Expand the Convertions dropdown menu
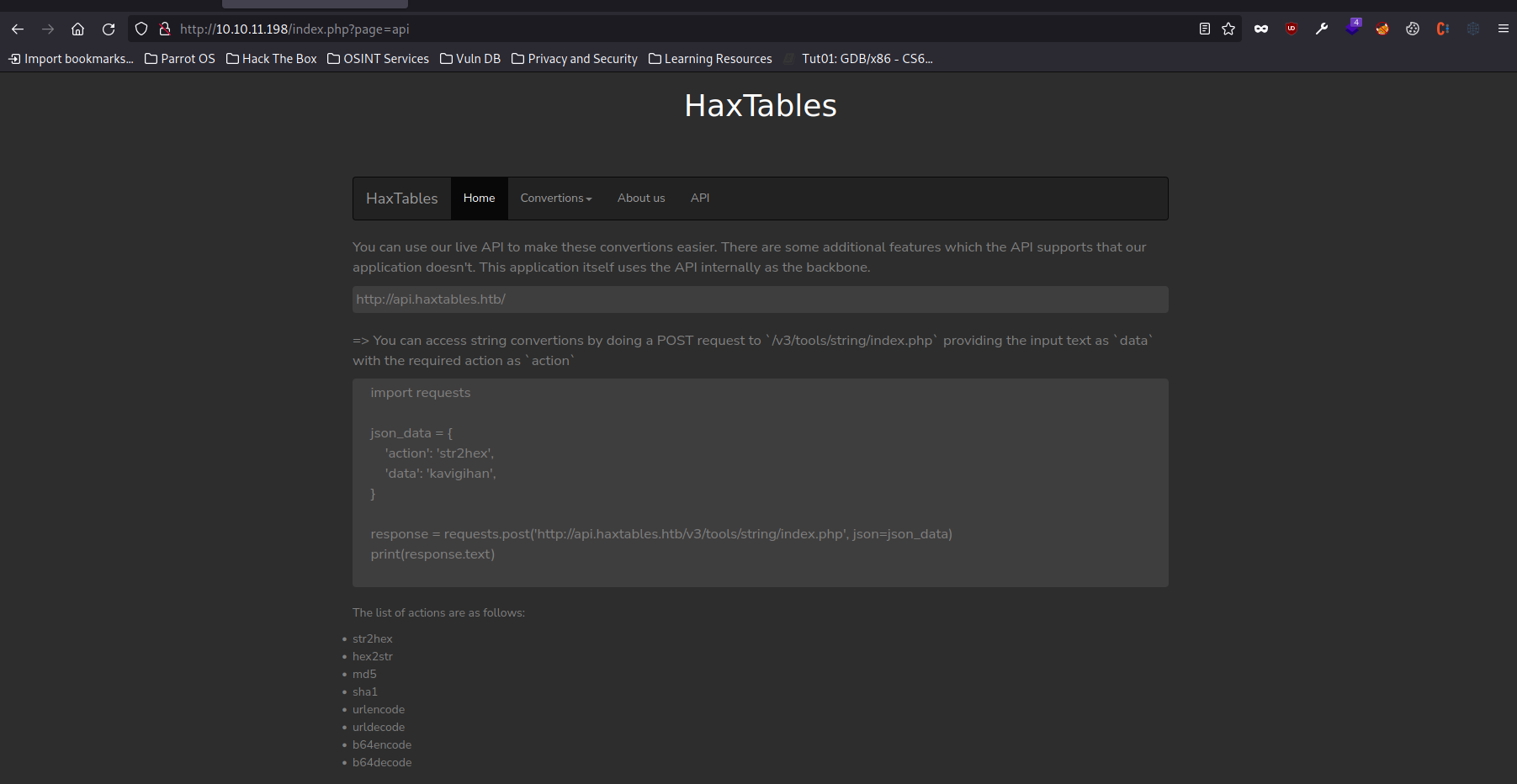 (x=556, y=199)
